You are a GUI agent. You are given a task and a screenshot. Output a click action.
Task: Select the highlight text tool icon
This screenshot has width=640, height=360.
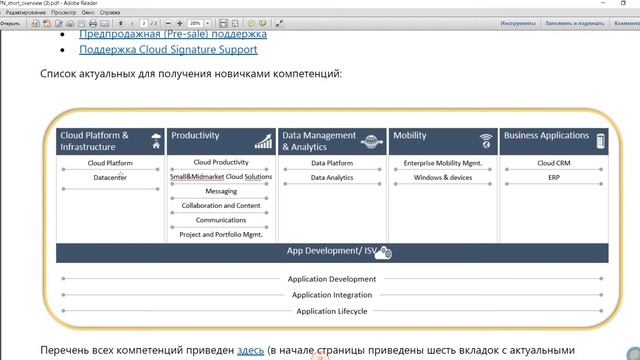tap(263, 24)
